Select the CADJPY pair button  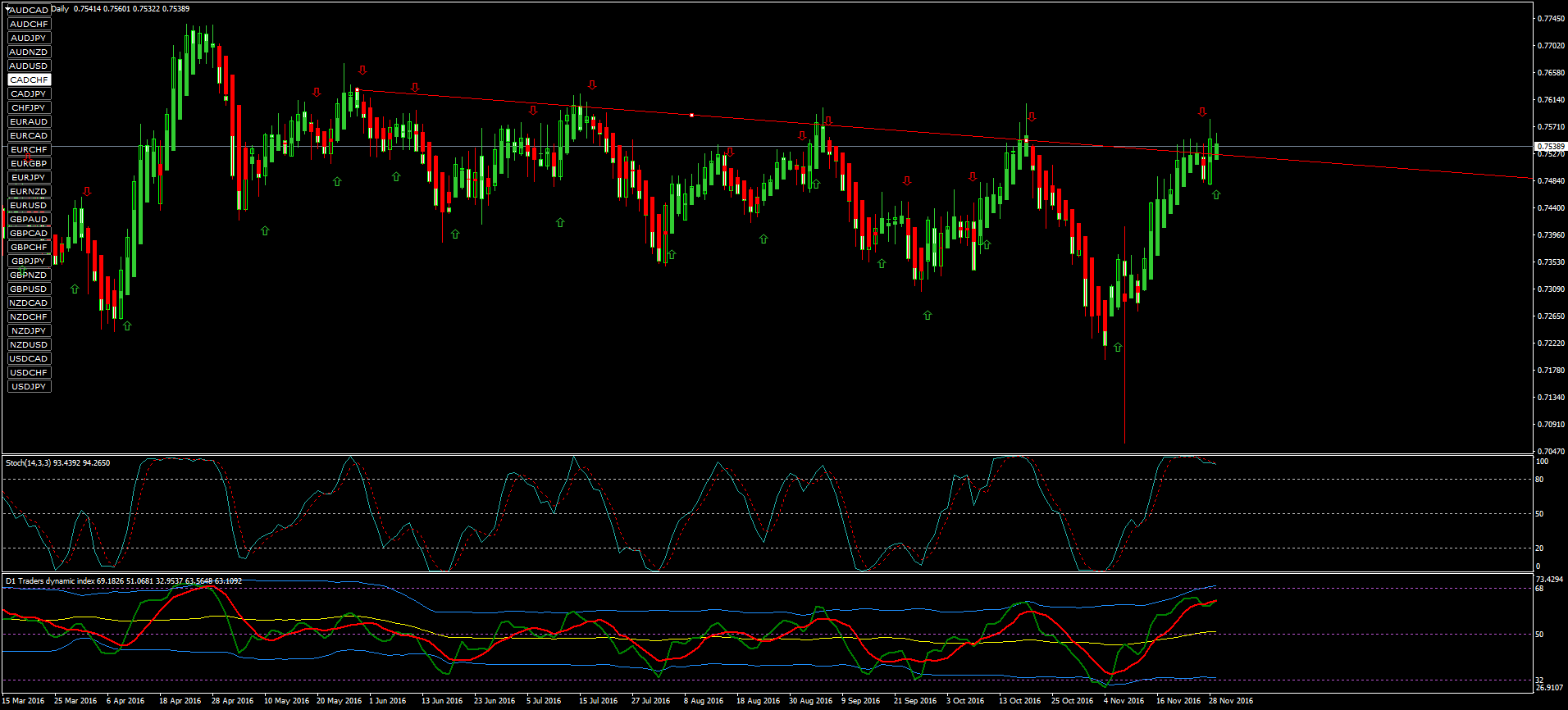pos(29,94)
